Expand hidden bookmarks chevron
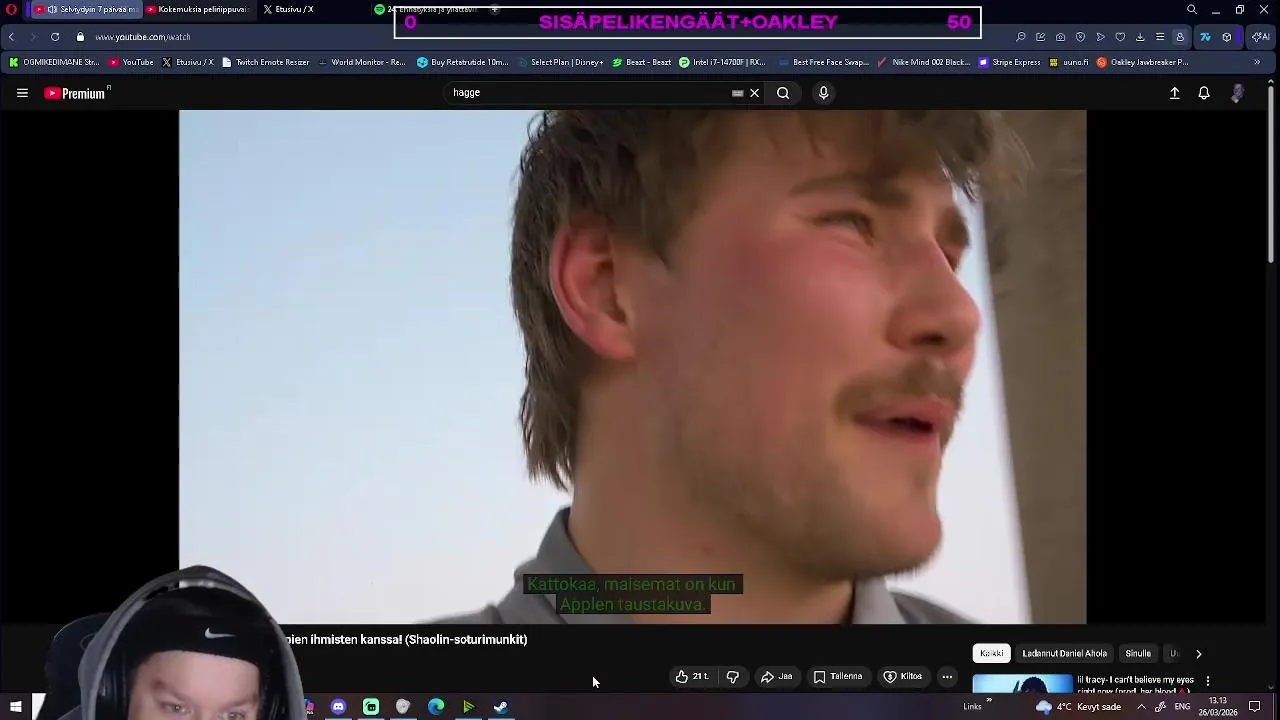 [1257, 62]
